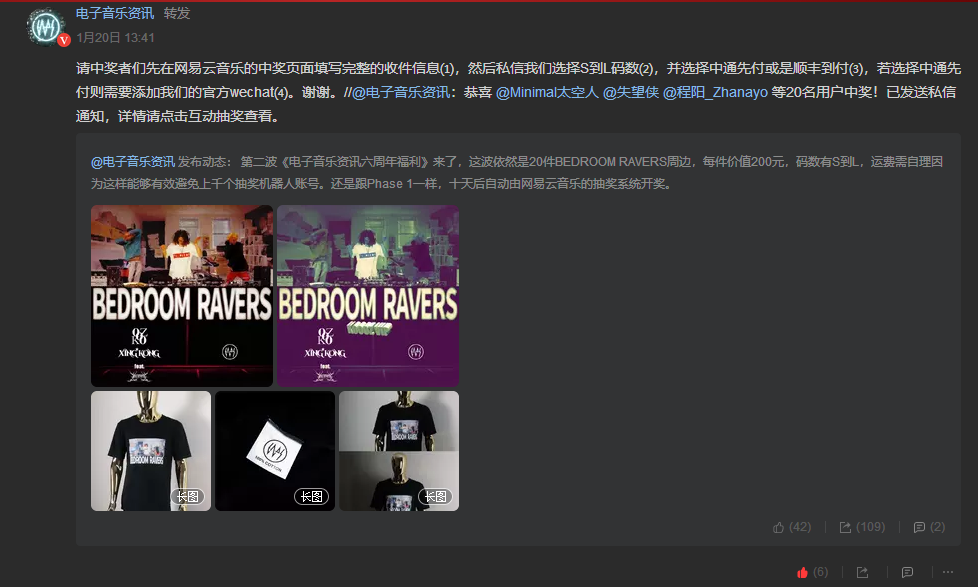The width and height of the screenshot is (978, 587).
Task: Open comments on quoted post with 2
Action: [929, 527]
